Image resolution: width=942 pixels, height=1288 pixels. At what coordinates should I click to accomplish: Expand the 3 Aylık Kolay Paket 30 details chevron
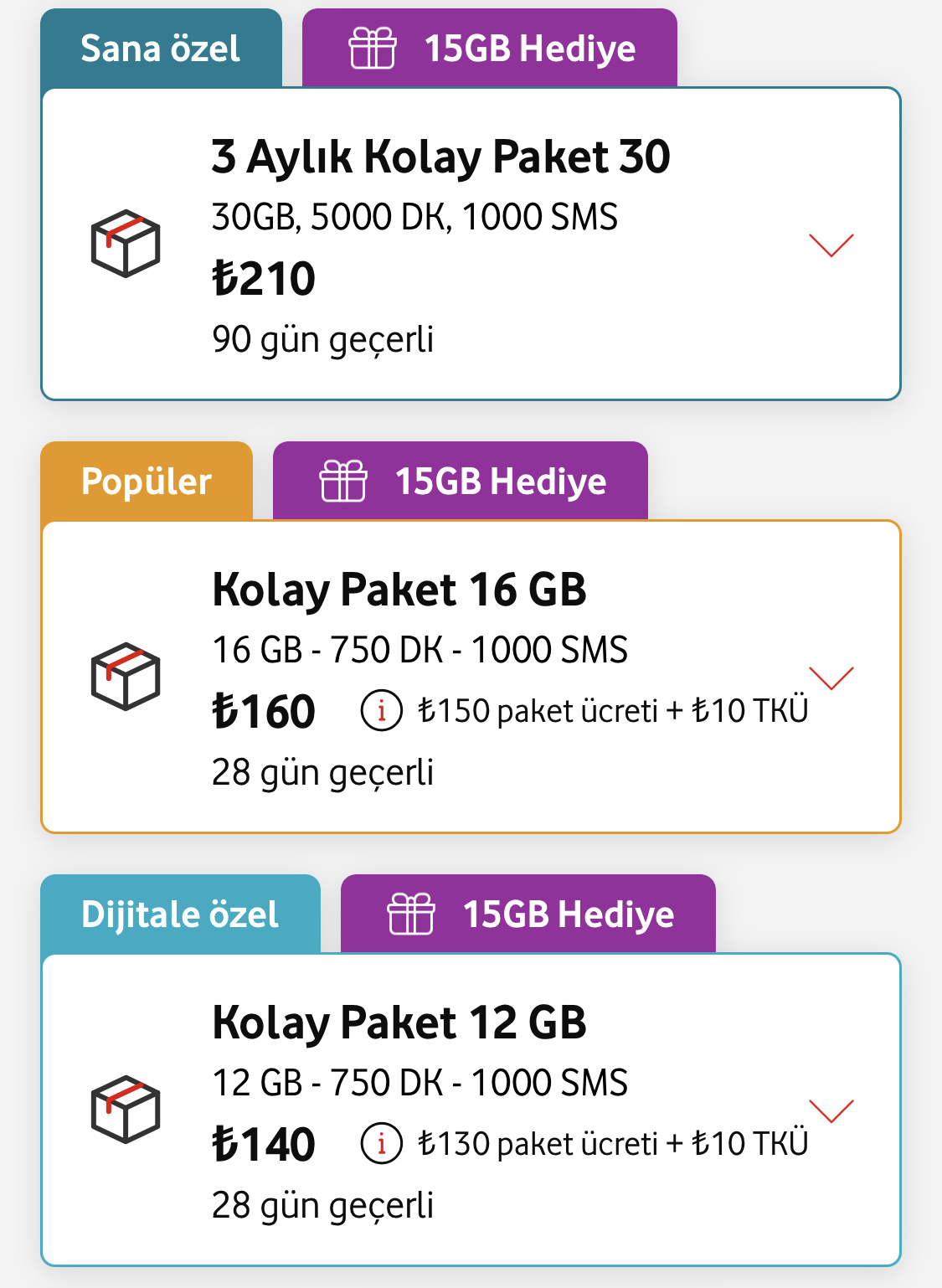831,245
